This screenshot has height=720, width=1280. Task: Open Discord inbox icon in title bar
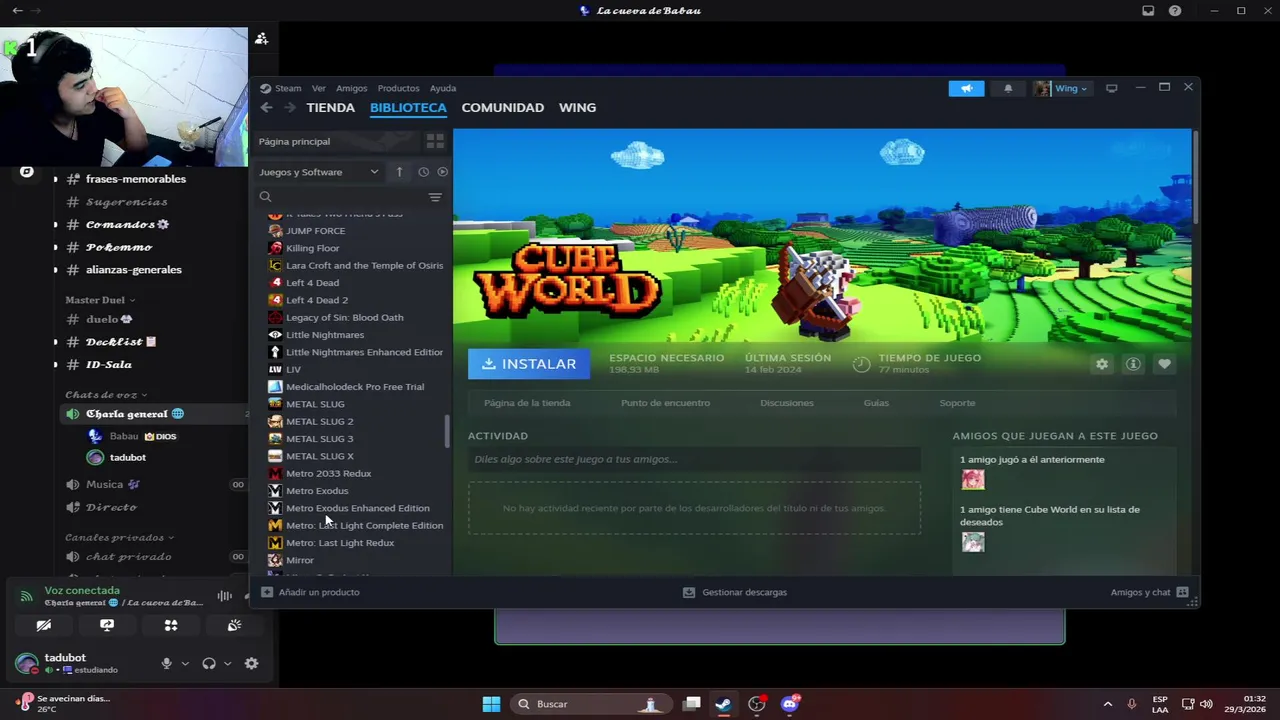pos(1148,11)
